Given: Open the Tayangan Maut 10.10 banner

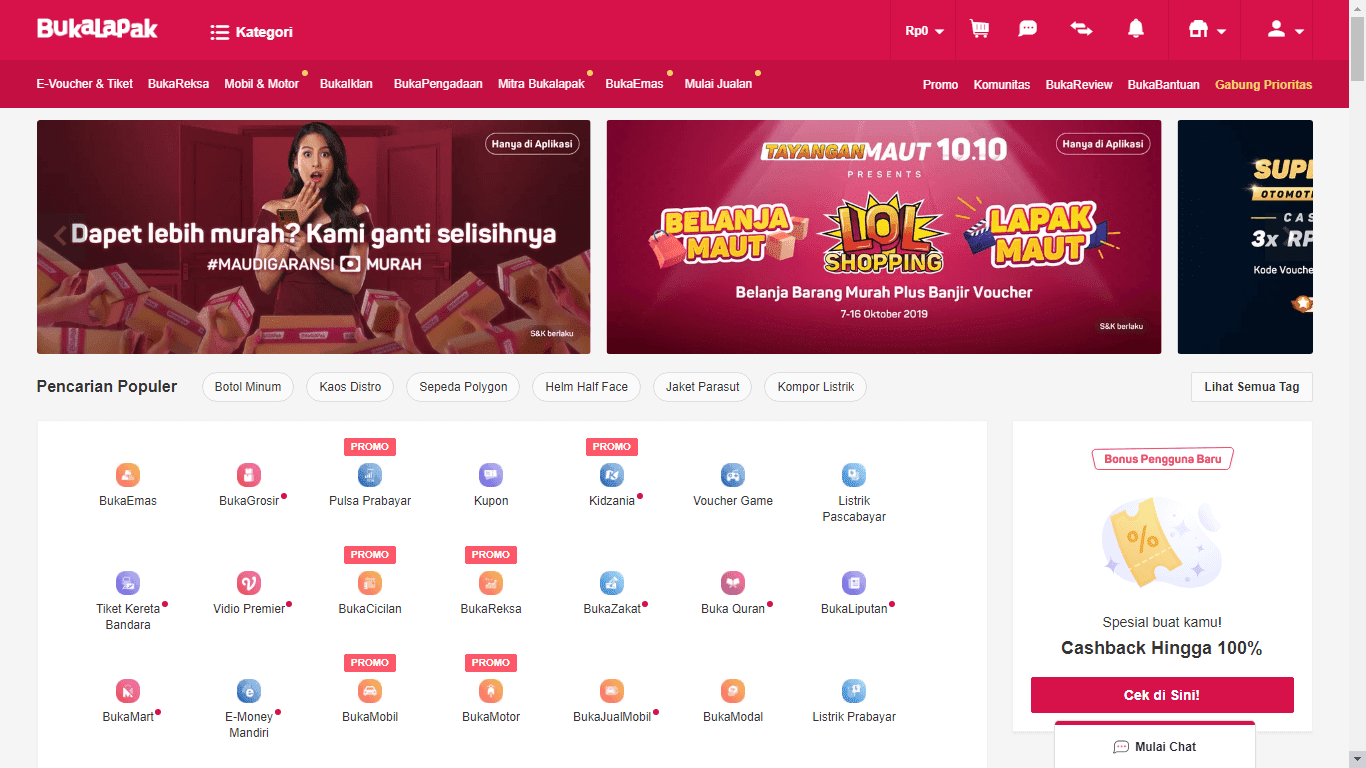Looking at the screenshot, I should point(884,237).
